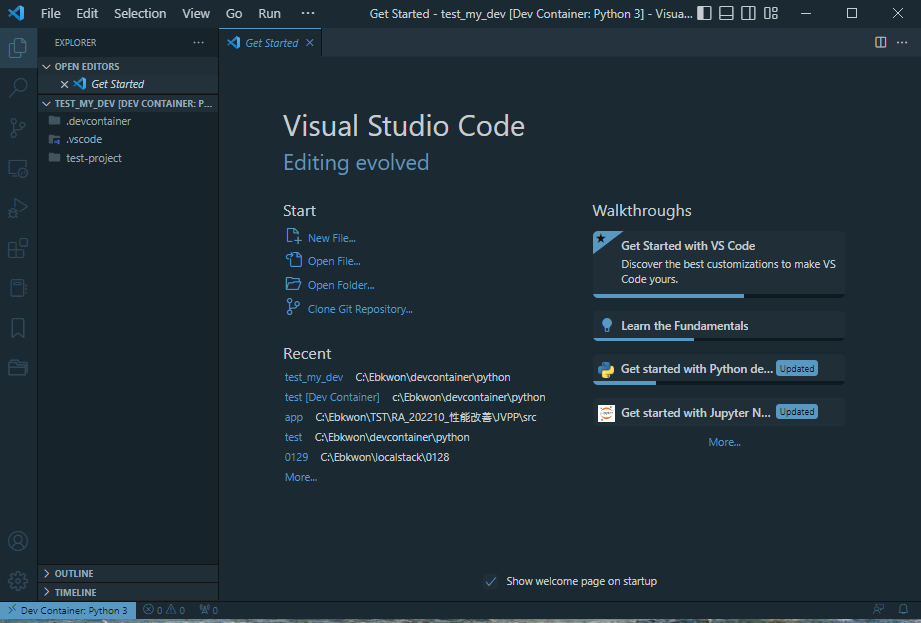Toggle Primary Side Bar visibility
The height and width of the screenshot is (623, 921).
coord(704,13)
